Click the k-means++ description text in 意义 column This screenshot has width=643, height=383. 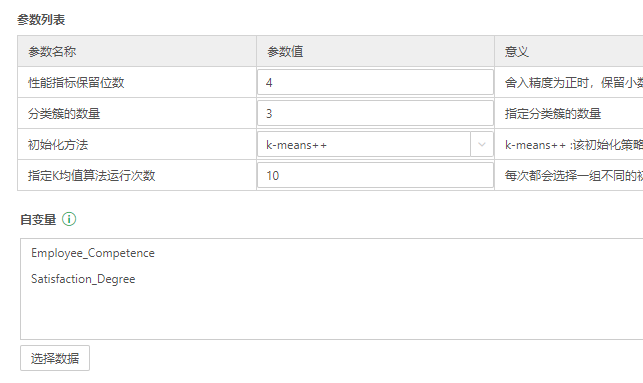point(574,144)
